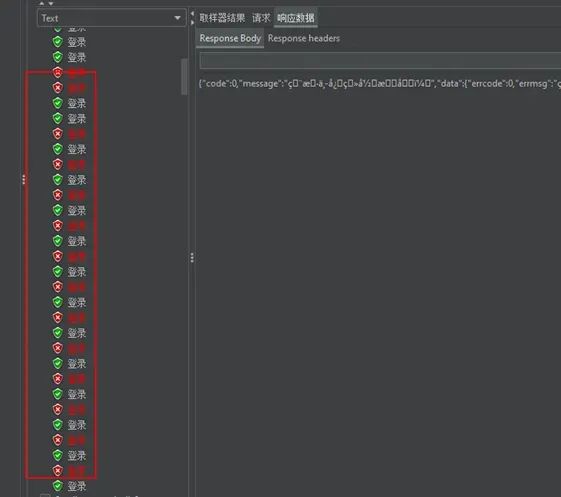Open the Text renderer dropdown

tap(111, 18)
